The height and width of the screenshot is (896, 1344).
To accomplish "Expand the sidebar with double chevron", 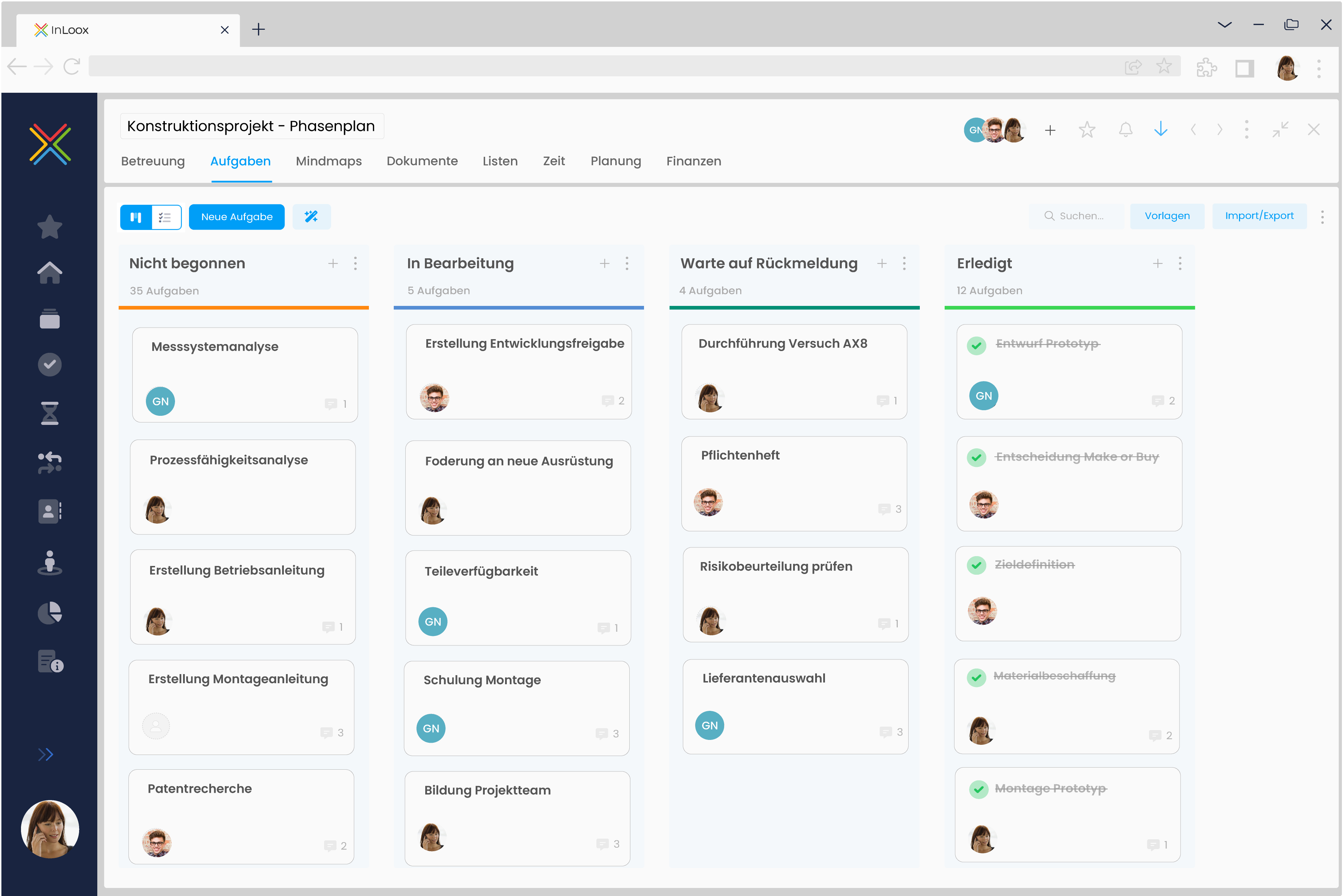I will 46,754.
